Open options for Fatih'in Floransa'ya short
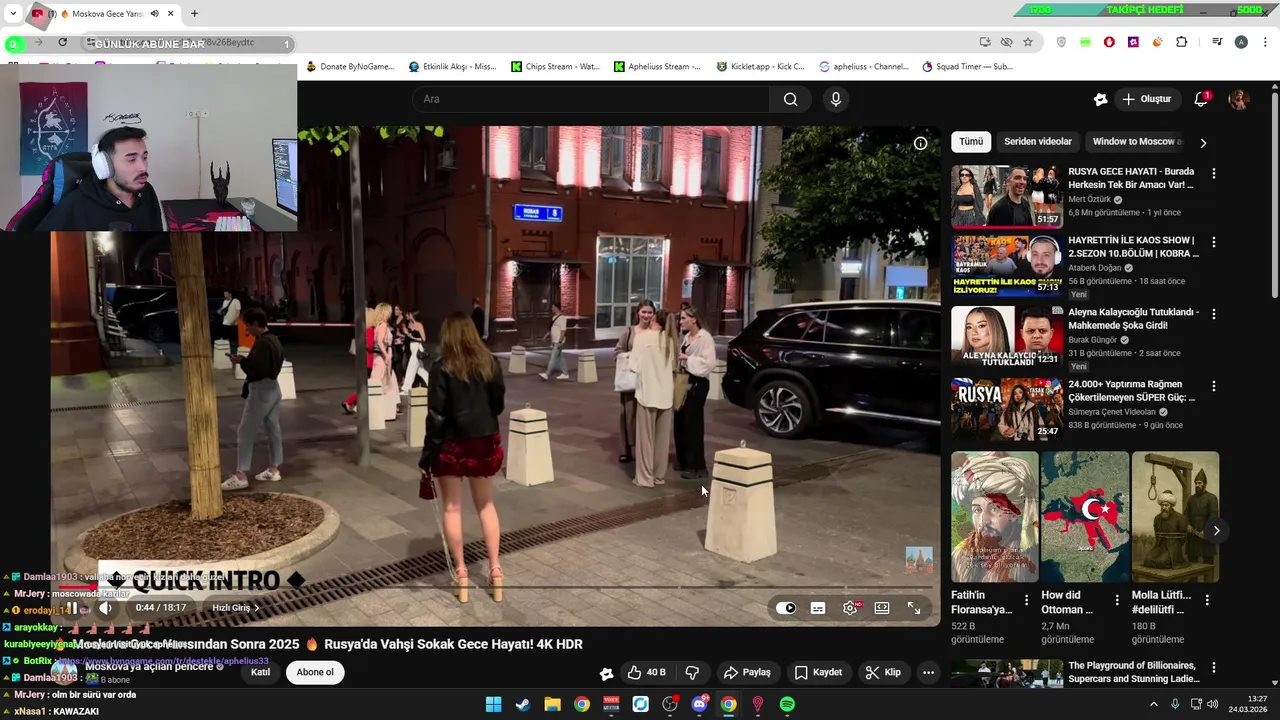The height and width of the screenshot is (720, 1280). (x=1028, y=600)
